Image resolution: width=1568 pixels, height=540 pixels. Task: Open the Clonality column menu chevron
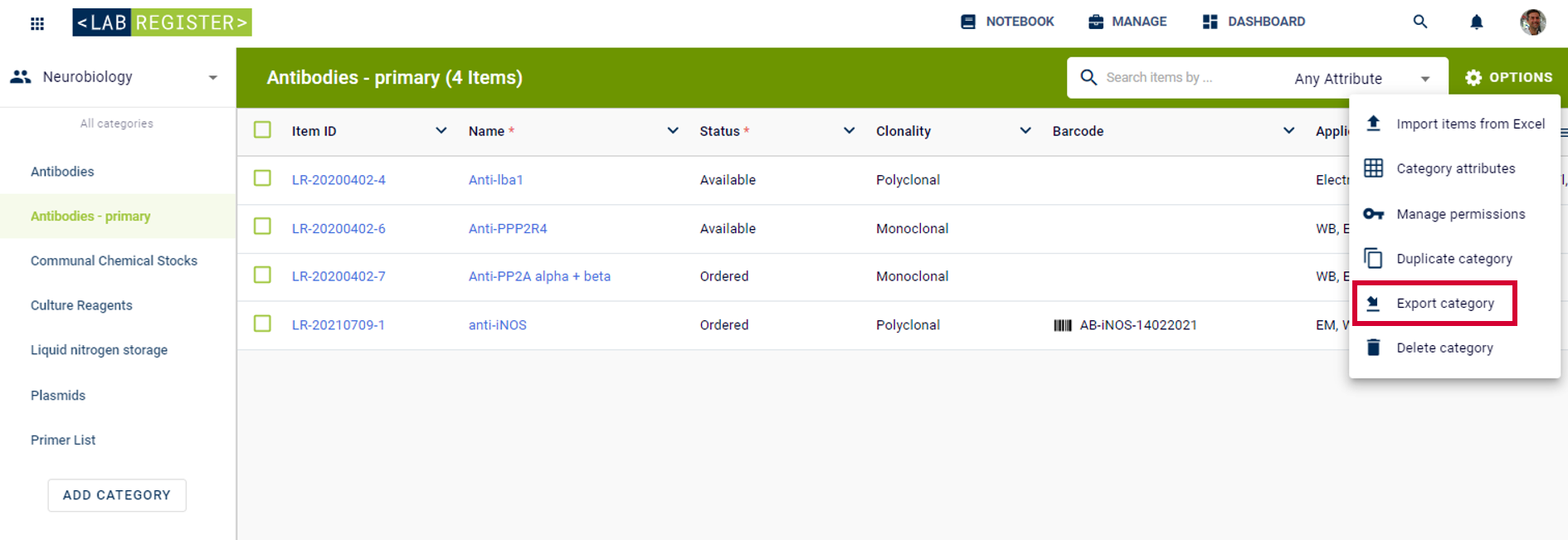(x=1025, y=130)
